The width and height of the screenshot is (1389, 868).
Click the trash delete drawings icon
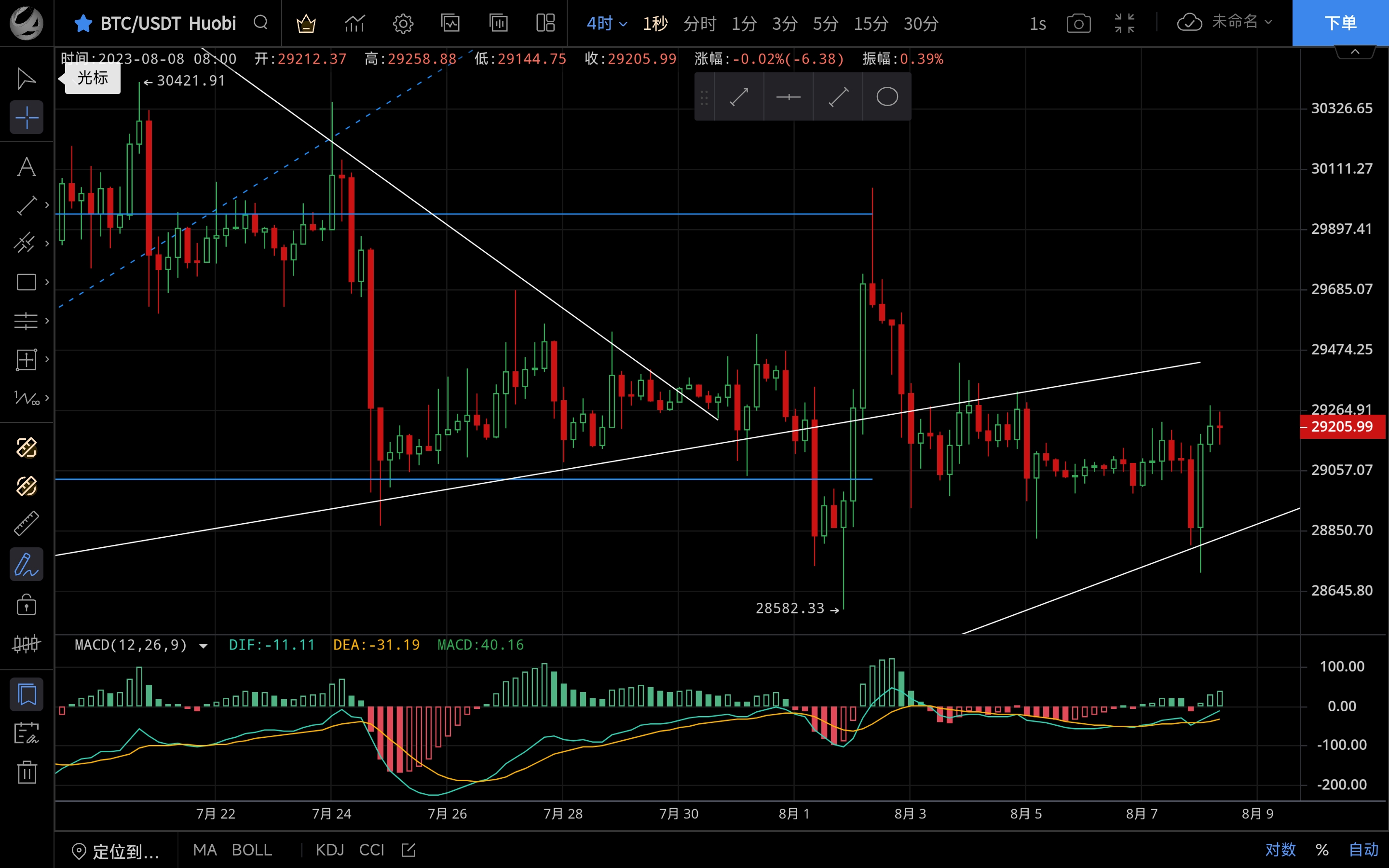point(27,772)
